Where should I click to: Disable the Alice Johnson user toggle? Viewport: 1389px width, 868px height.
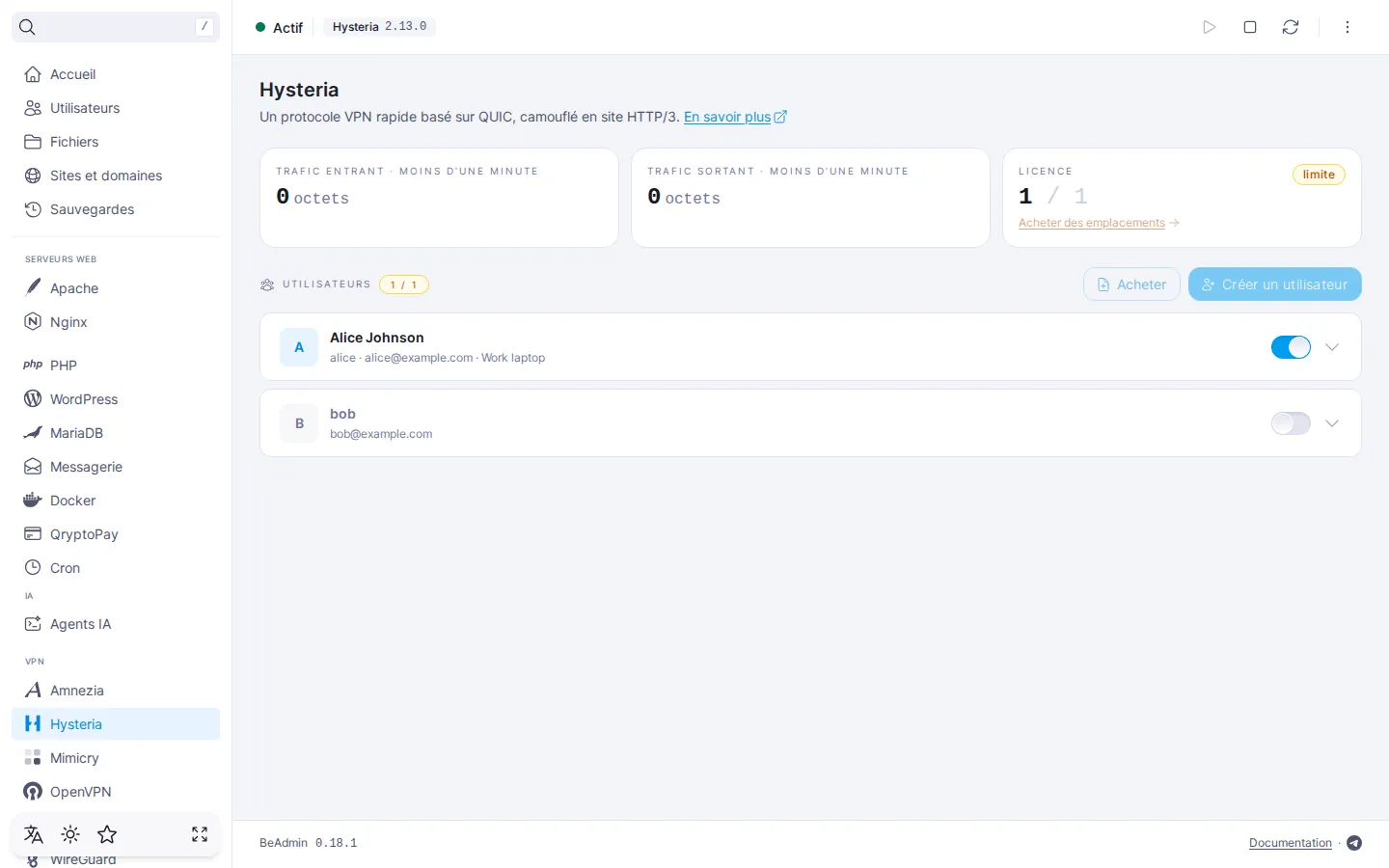coord(1291,347)
